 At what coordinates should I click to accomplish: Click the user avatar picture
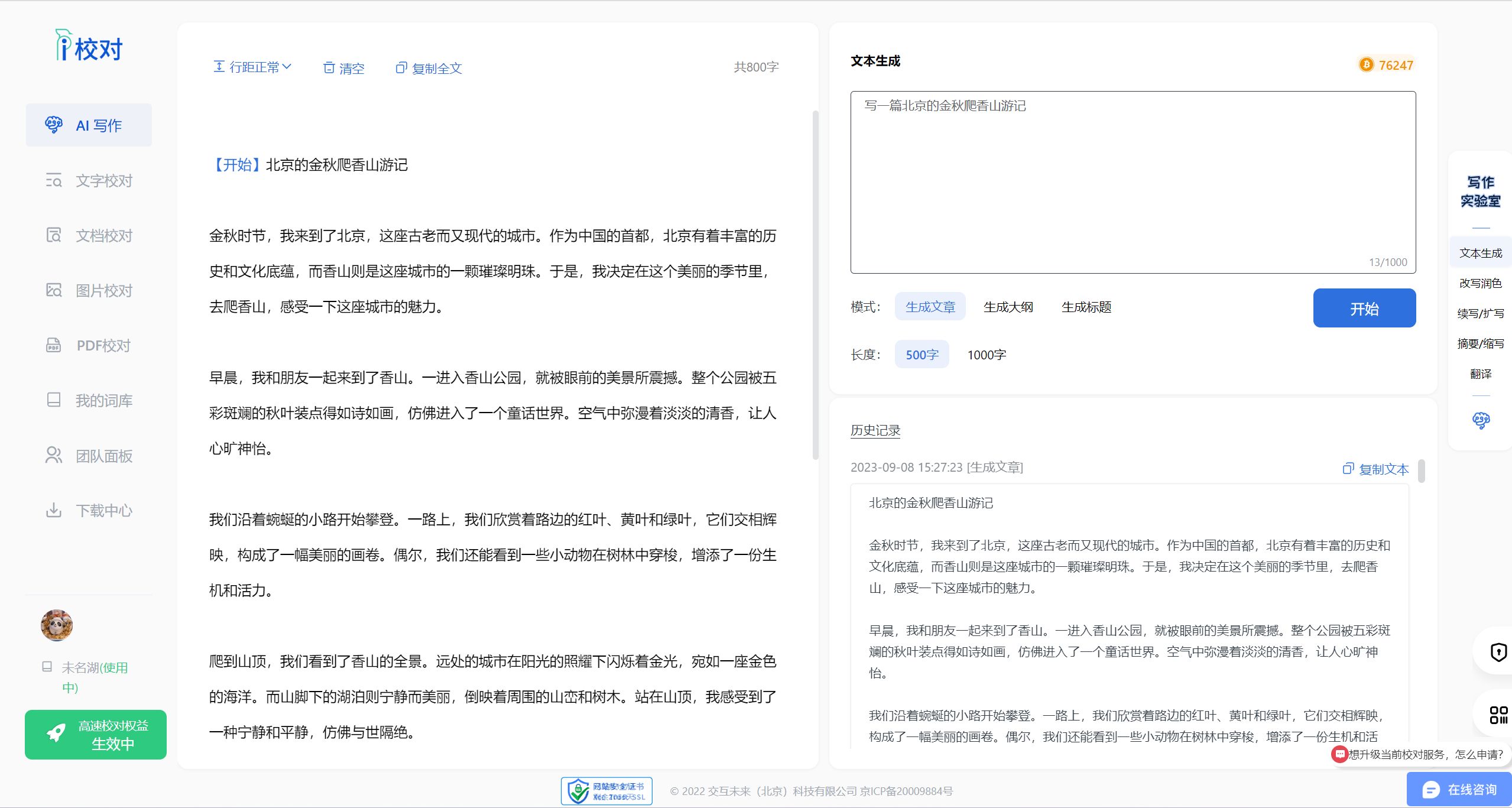(57, 625)
